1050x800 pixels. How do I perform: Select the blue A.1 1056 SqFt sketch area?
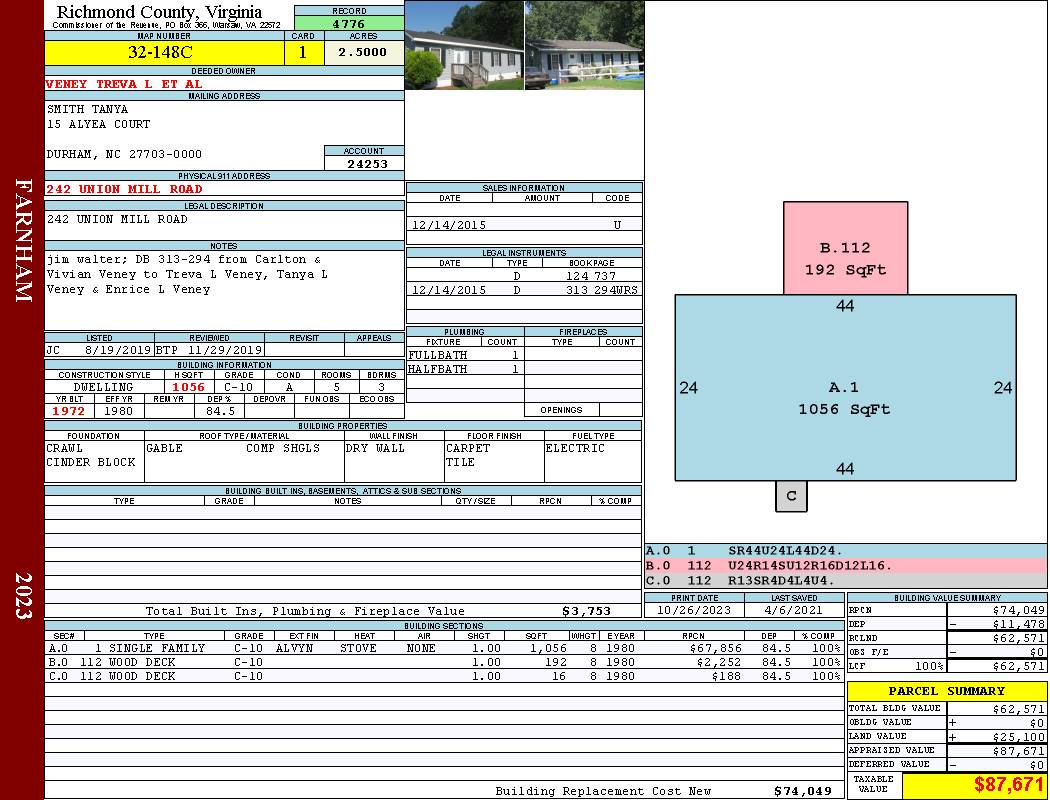pyautogui.click(x=845, y=388)
